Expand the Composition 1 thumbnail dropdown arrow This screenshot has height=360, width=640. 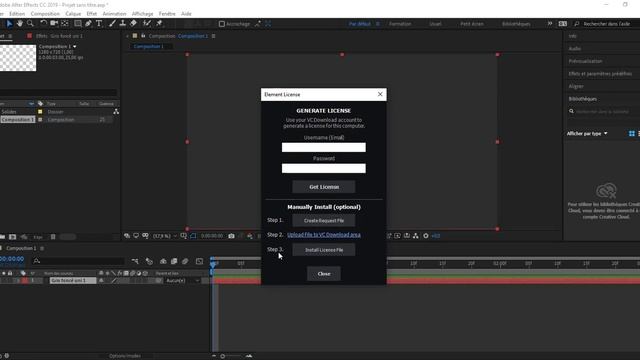(74, 47)
